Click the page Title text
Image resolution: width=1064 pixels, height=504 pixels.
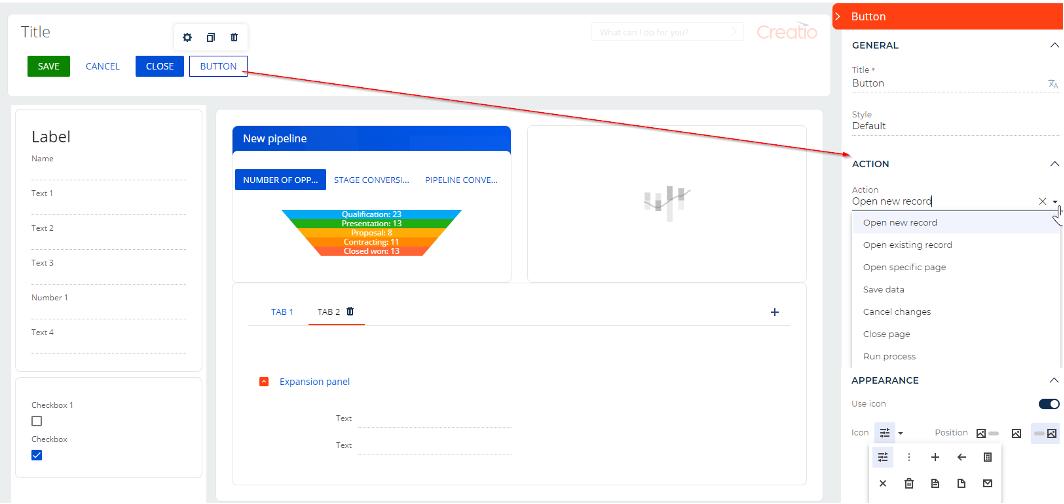tap(35, 32)
